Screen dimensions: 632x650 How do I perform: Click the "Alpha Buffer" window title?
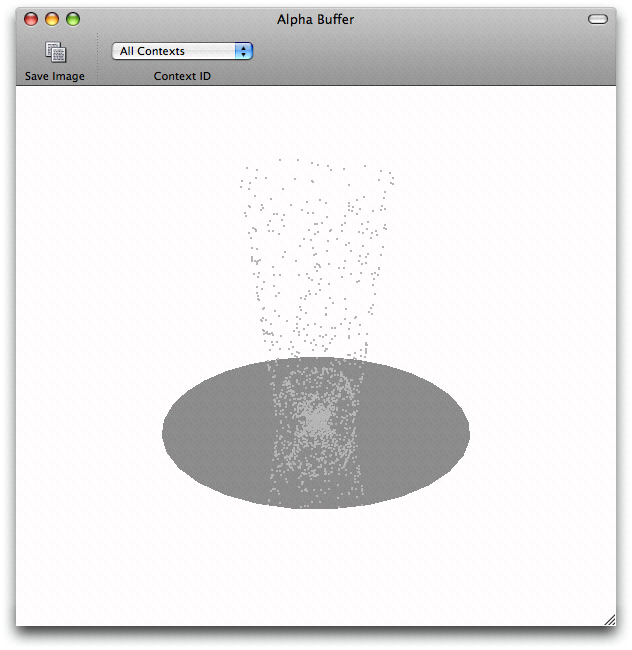click(x=315, y=19)
